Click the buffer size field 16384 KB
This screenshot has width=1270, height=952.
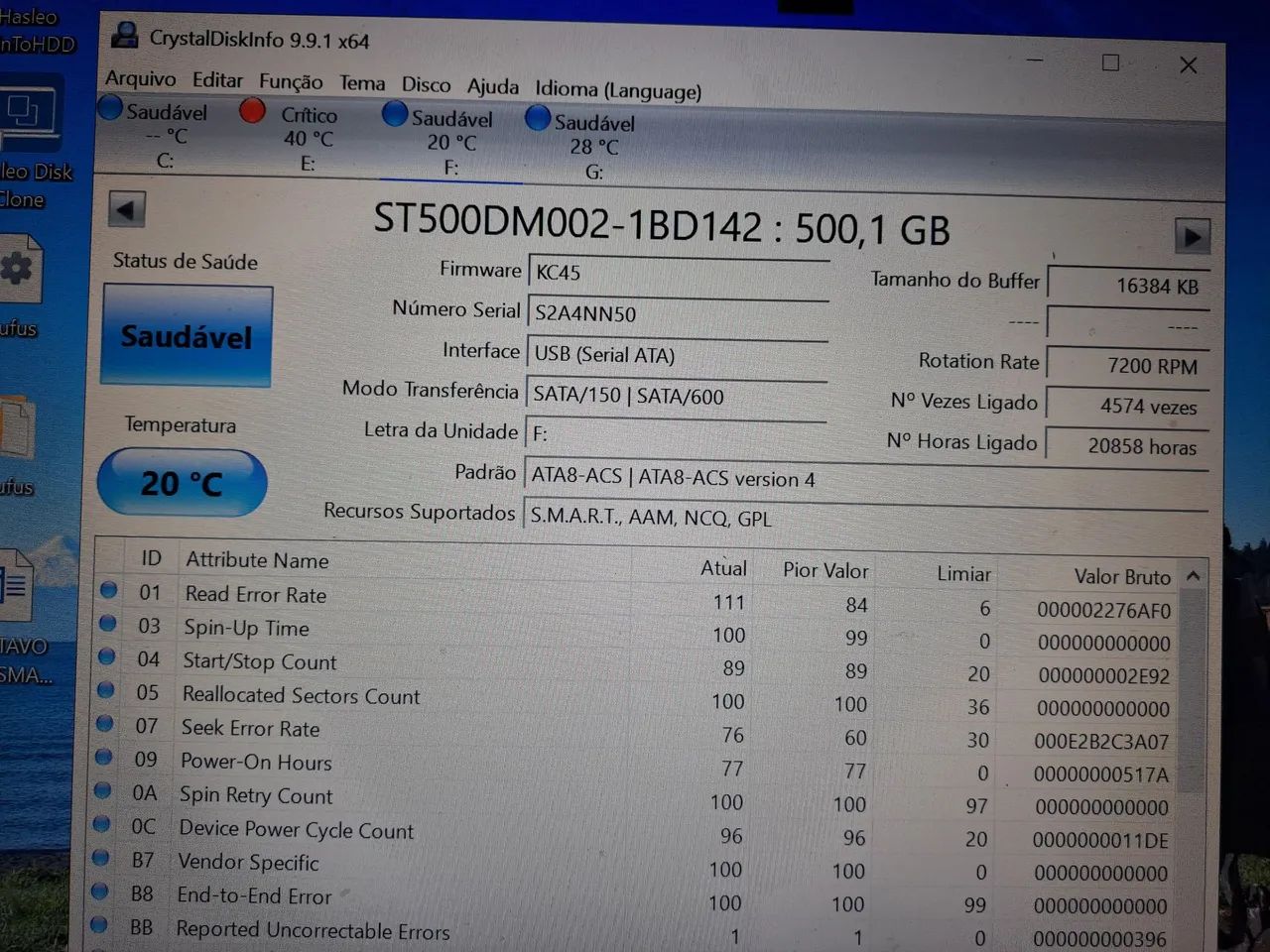click(1129, 286)
